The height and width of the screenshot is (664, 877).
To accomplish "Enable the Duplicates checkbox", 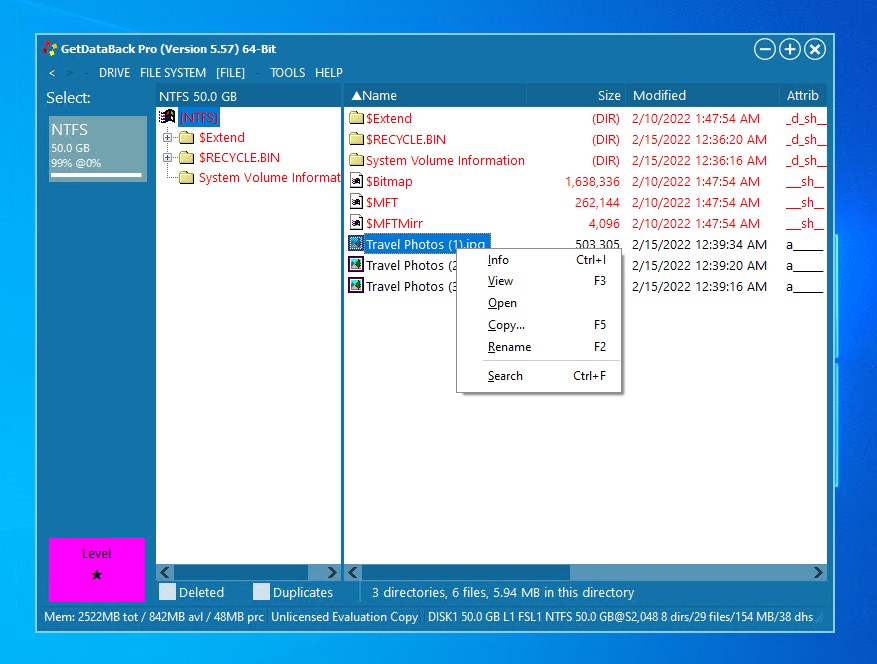I will 261,592.
